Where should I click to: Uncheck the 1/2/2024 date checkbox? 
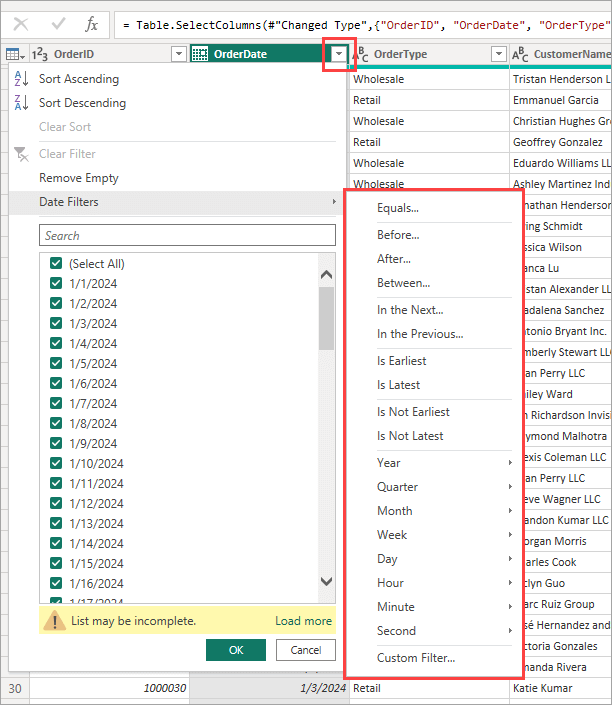56,303
